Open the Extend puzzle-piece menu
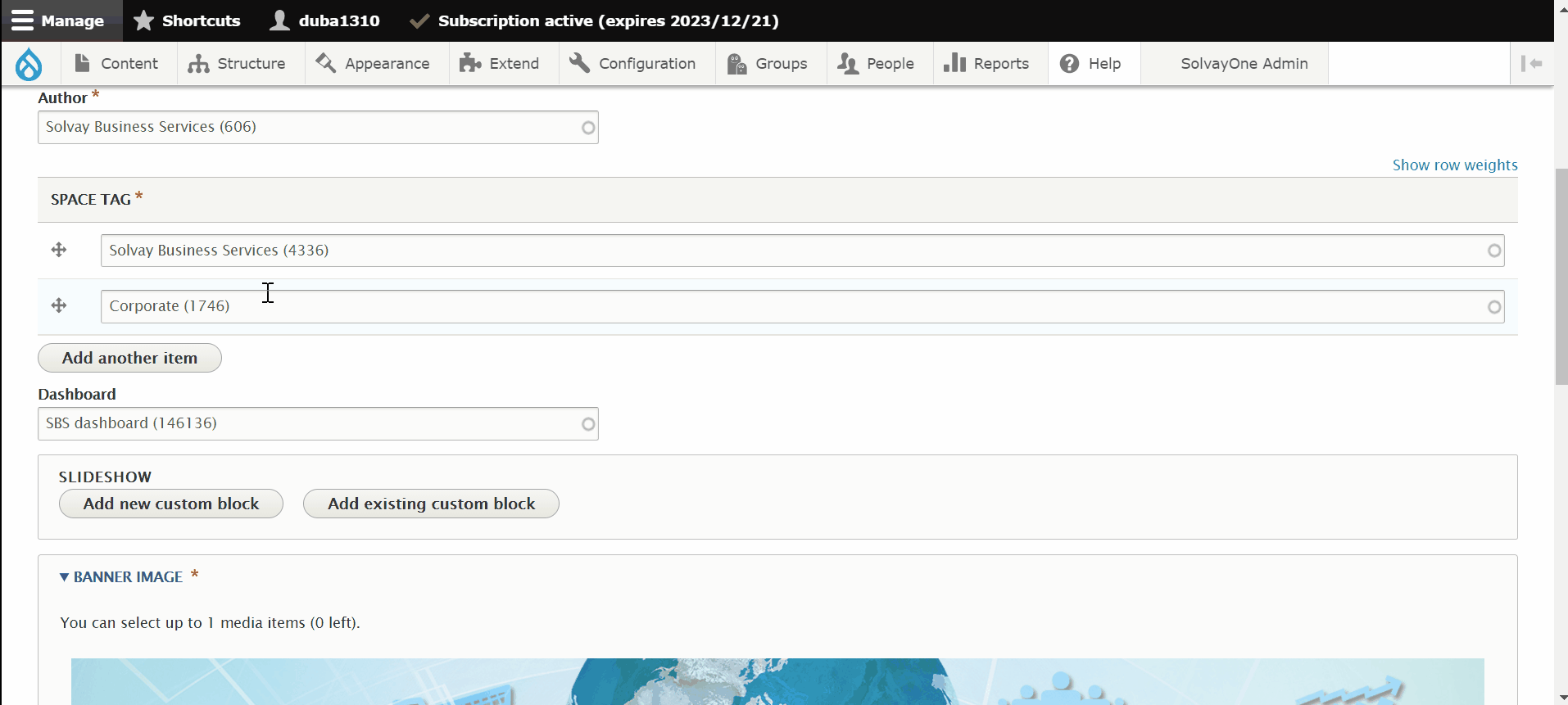Image resolution: width=1568 pixels, height=705 pixels. coord(500,64)
